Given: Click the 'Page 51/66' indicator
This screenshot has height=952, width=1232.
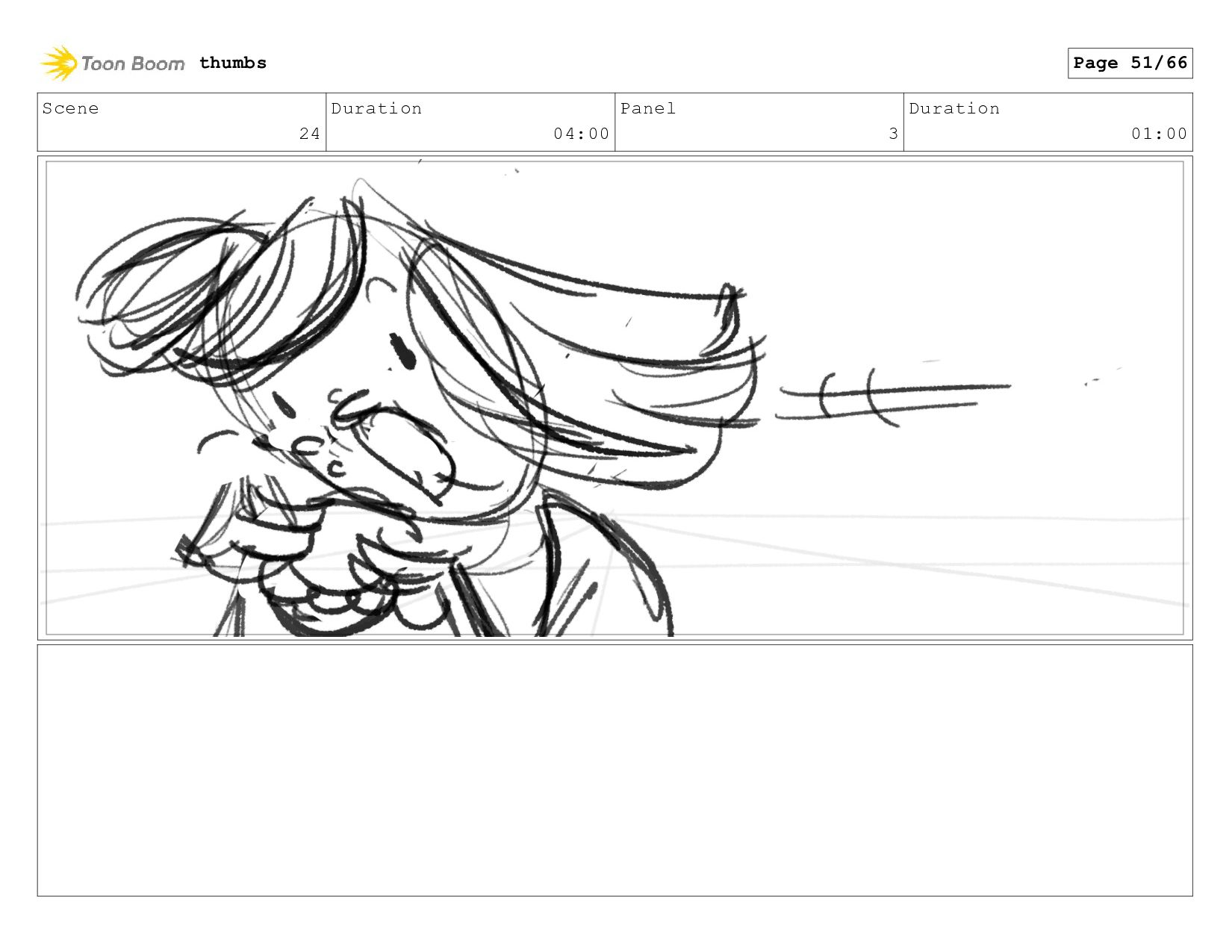Looking at the screenshot, I should [1130, 63].
